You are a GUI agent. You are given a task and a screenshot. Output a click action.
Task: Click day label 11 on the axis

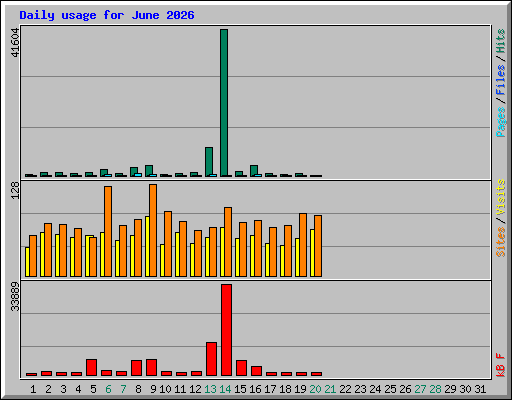[x=180, y=389]
